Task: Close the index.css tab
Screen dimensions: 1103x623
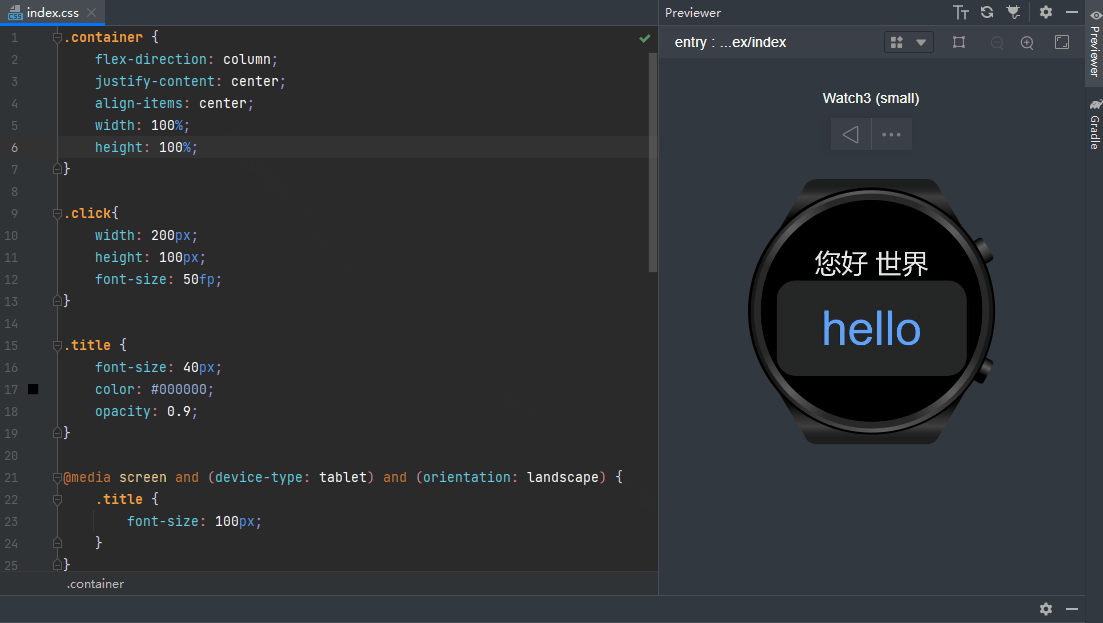Action: tap(91, 13)
